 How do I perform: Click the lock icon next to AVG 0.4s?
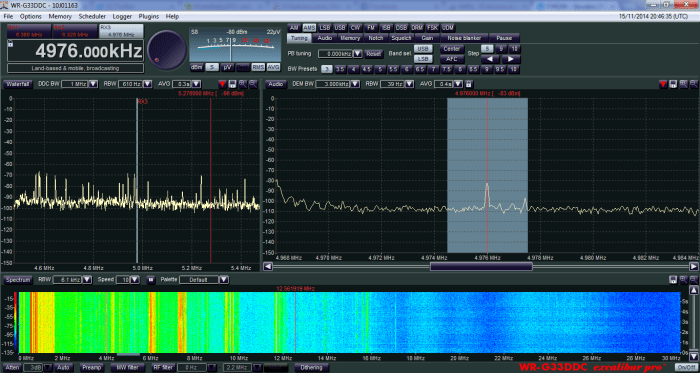coord(468,84)
